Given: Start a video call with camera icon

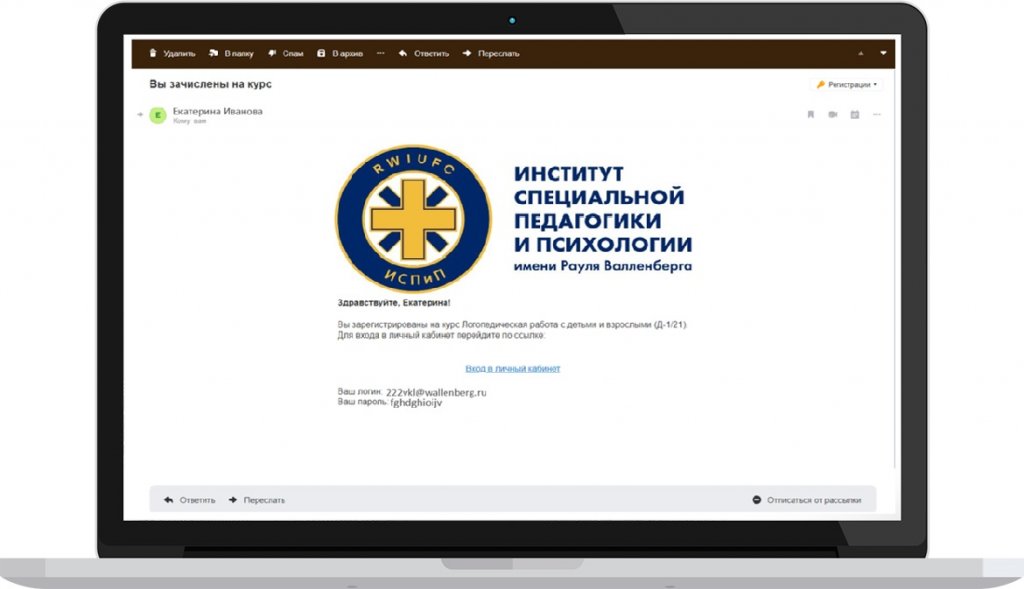Looking at the screenshot, I should tap(833, 114).
